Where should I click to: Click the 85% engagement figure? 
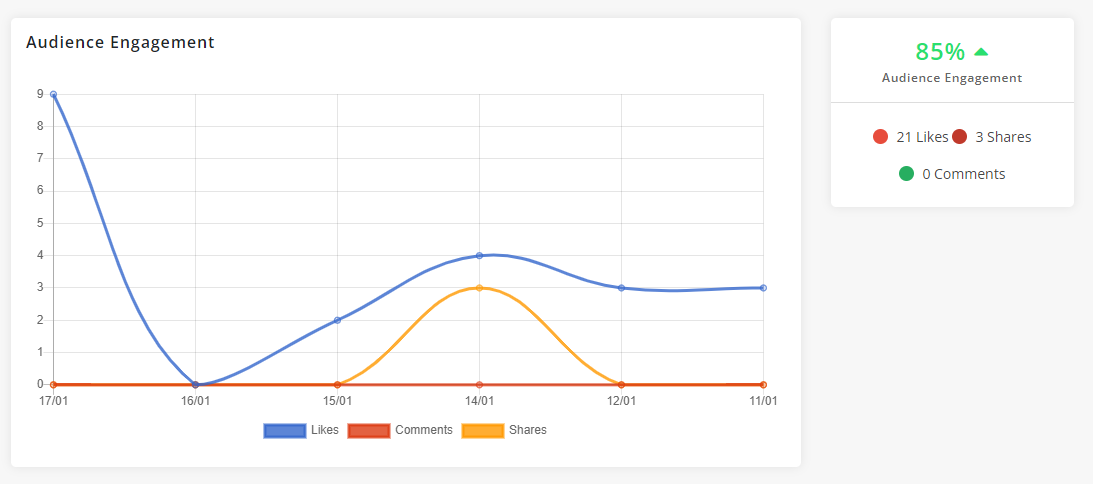pos(940,52)
